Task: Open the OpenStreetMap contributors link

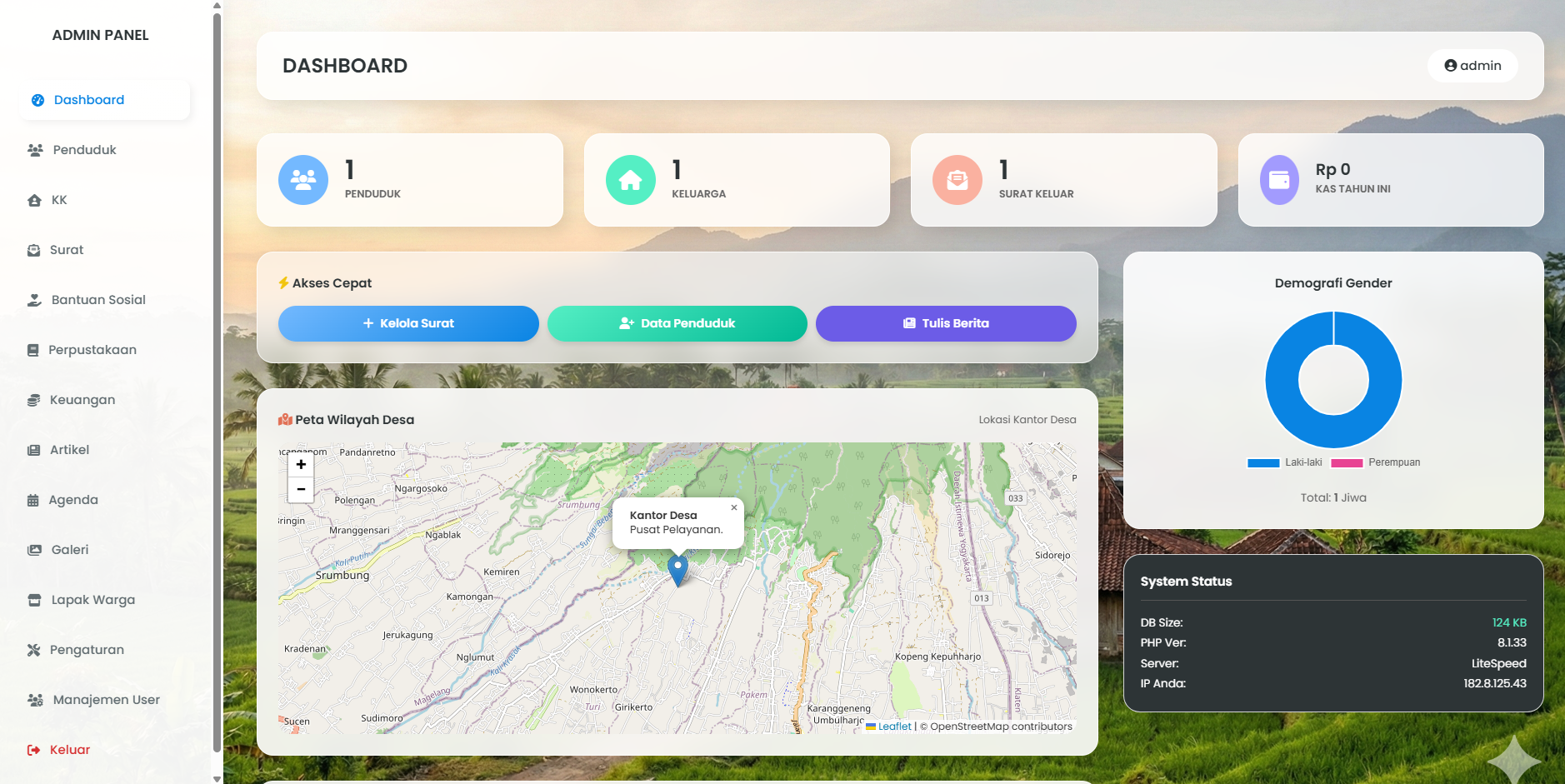Action: click(x=1002, y=727)
